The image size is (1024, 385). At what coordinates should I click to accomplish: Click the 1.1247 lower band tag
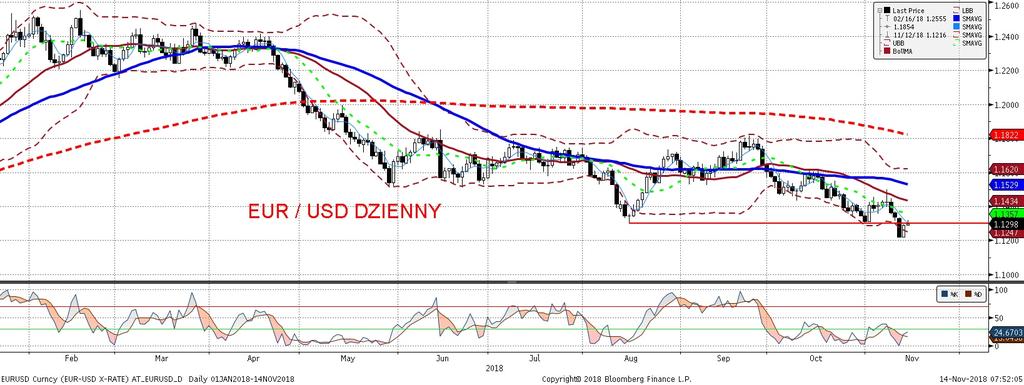click(1006, 232)
